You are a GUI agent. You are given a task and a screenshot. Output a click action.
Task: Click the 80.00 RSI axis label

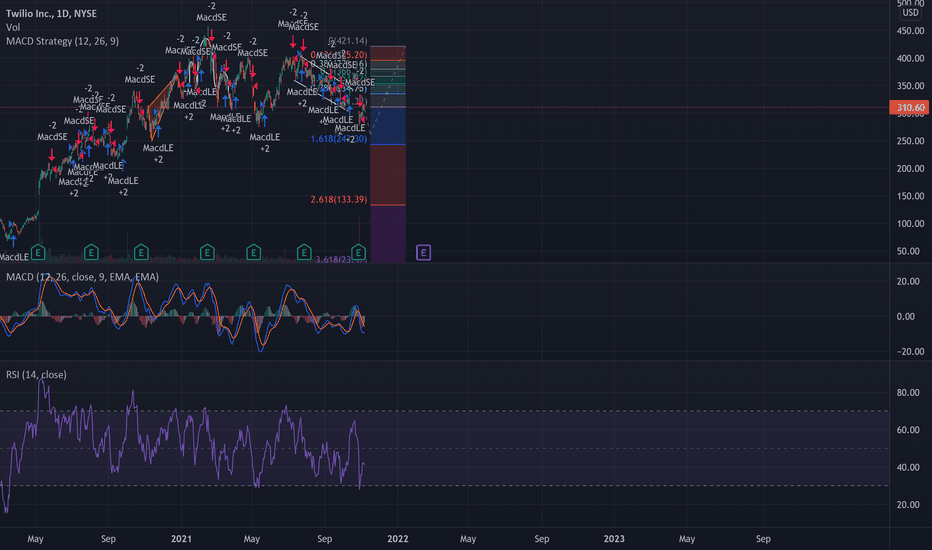908,392
